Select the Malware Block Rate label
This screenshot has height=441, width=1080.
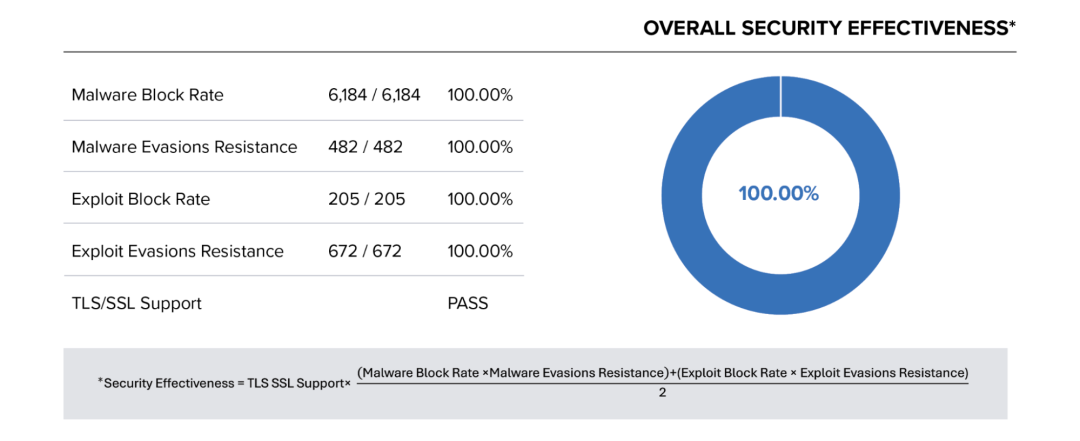point(148,95)
